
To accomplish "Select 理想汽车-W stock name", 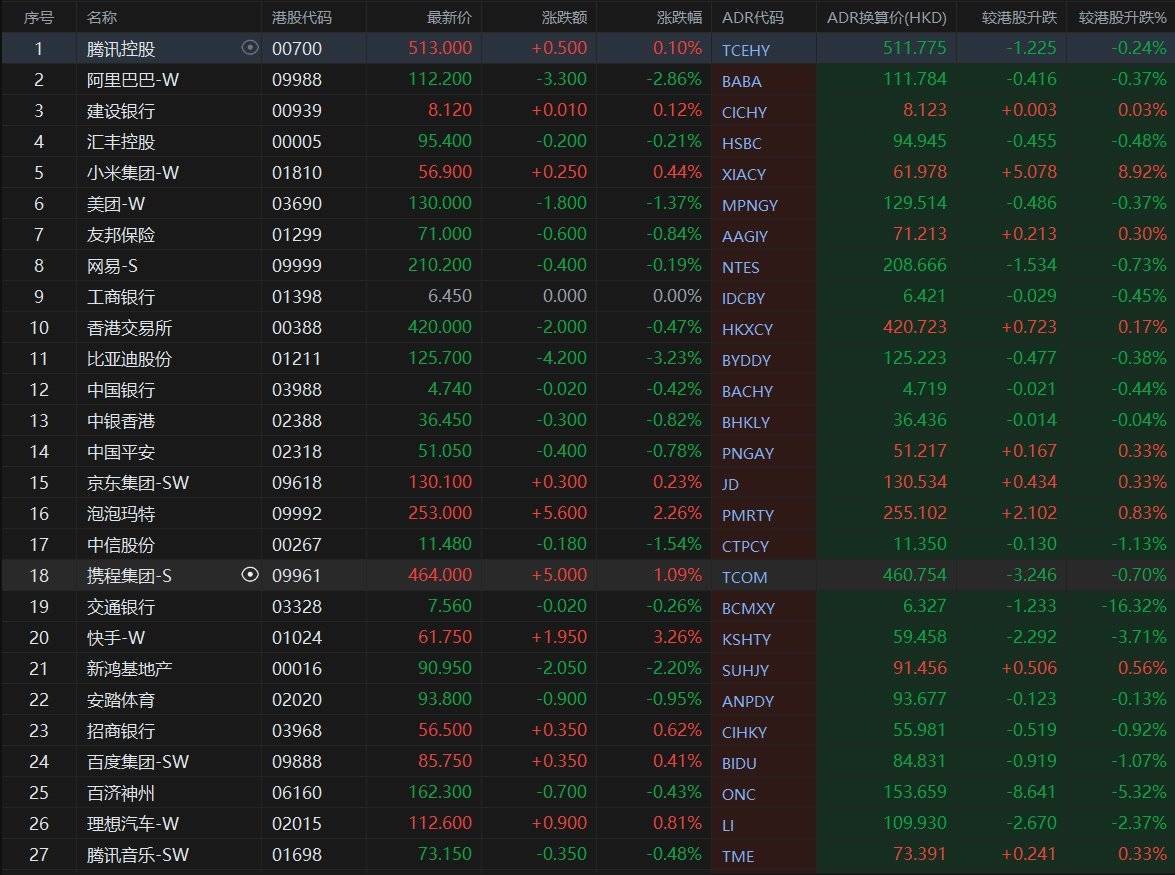I will click(133, 824).
